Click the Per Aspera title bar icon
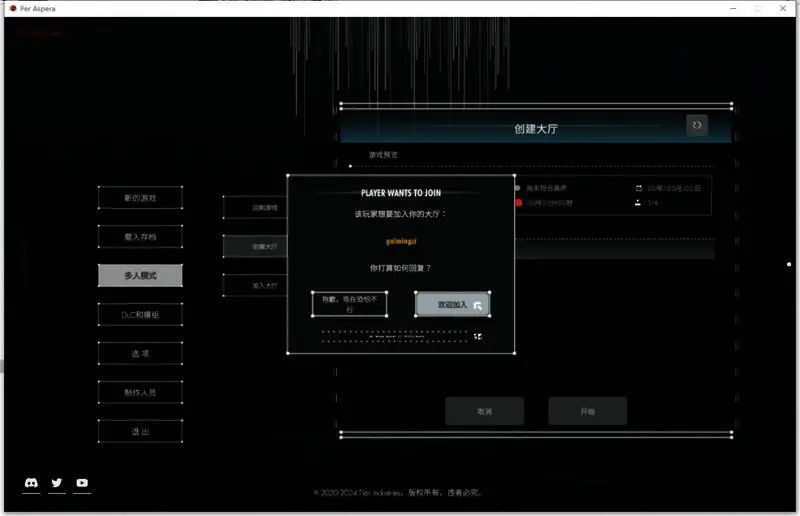This screenshot has height=516, width=800. tap(11, 8)
